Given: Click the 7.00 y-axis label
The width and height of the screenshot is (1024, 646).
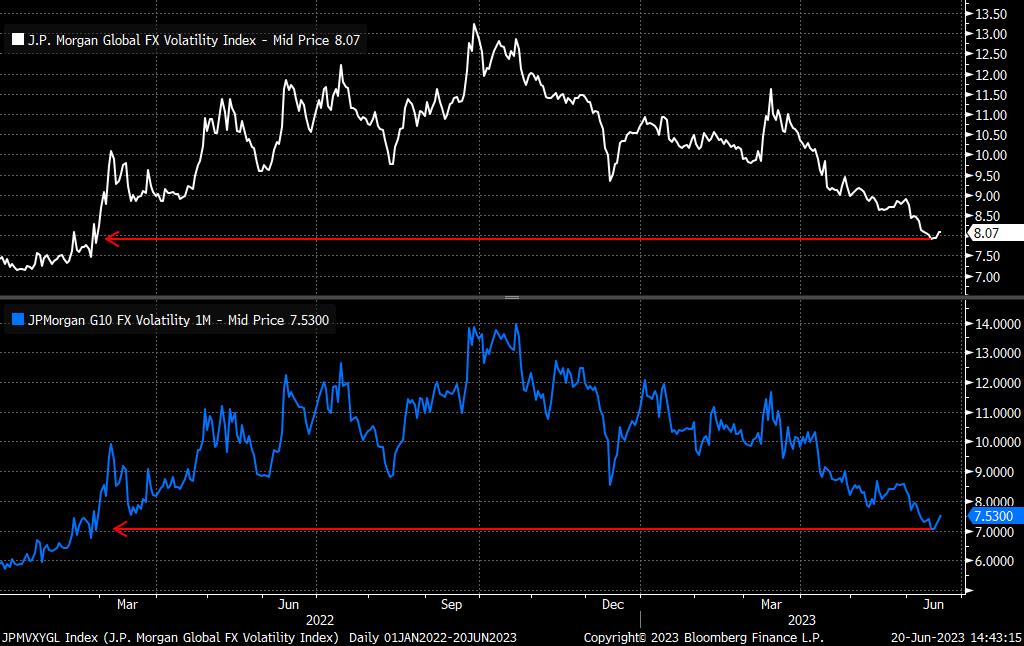Looking at the screenshot, I should pos(988,277).
